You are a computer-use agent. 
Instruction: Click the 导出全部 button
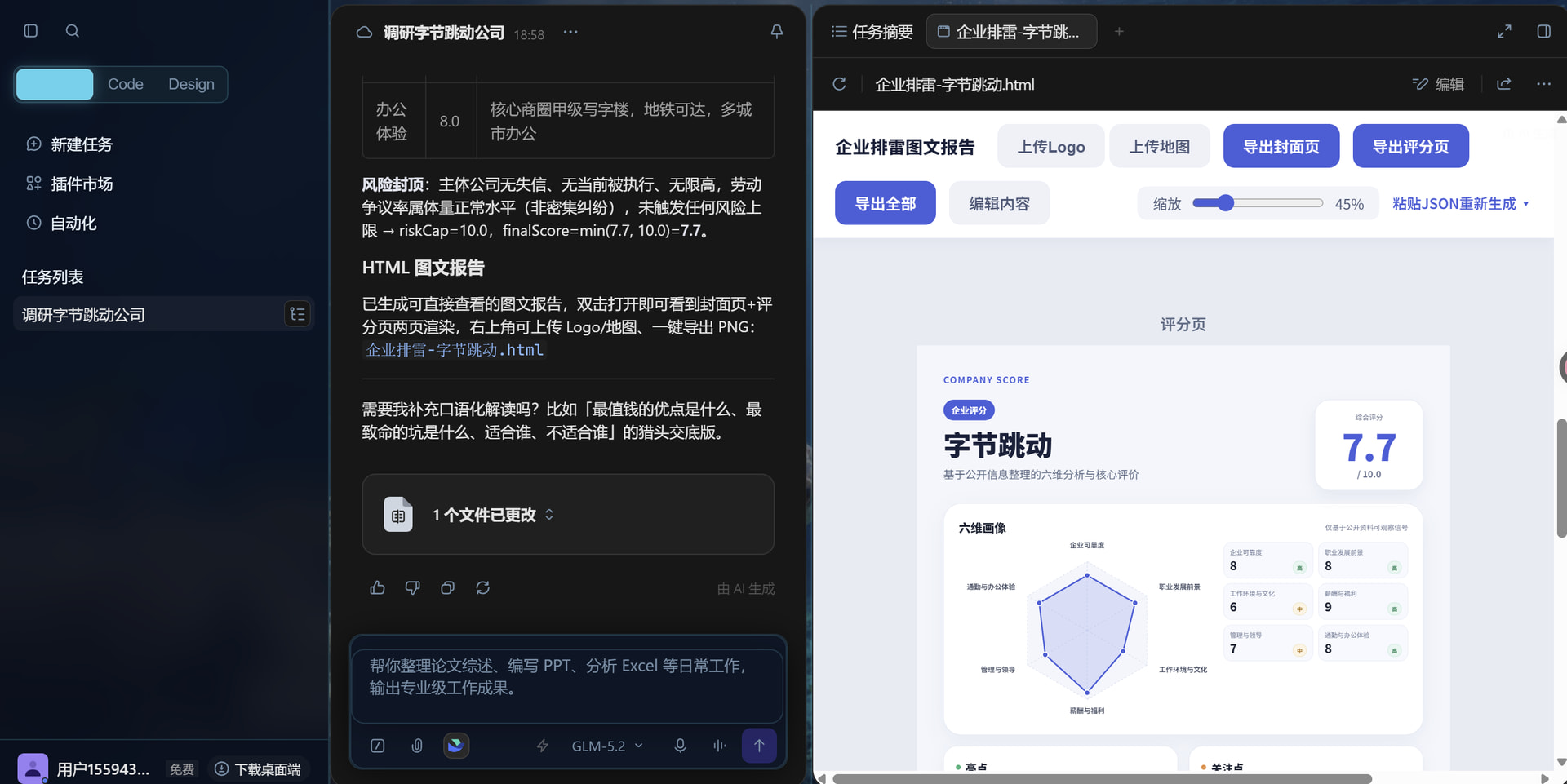(x=886, y=204)
